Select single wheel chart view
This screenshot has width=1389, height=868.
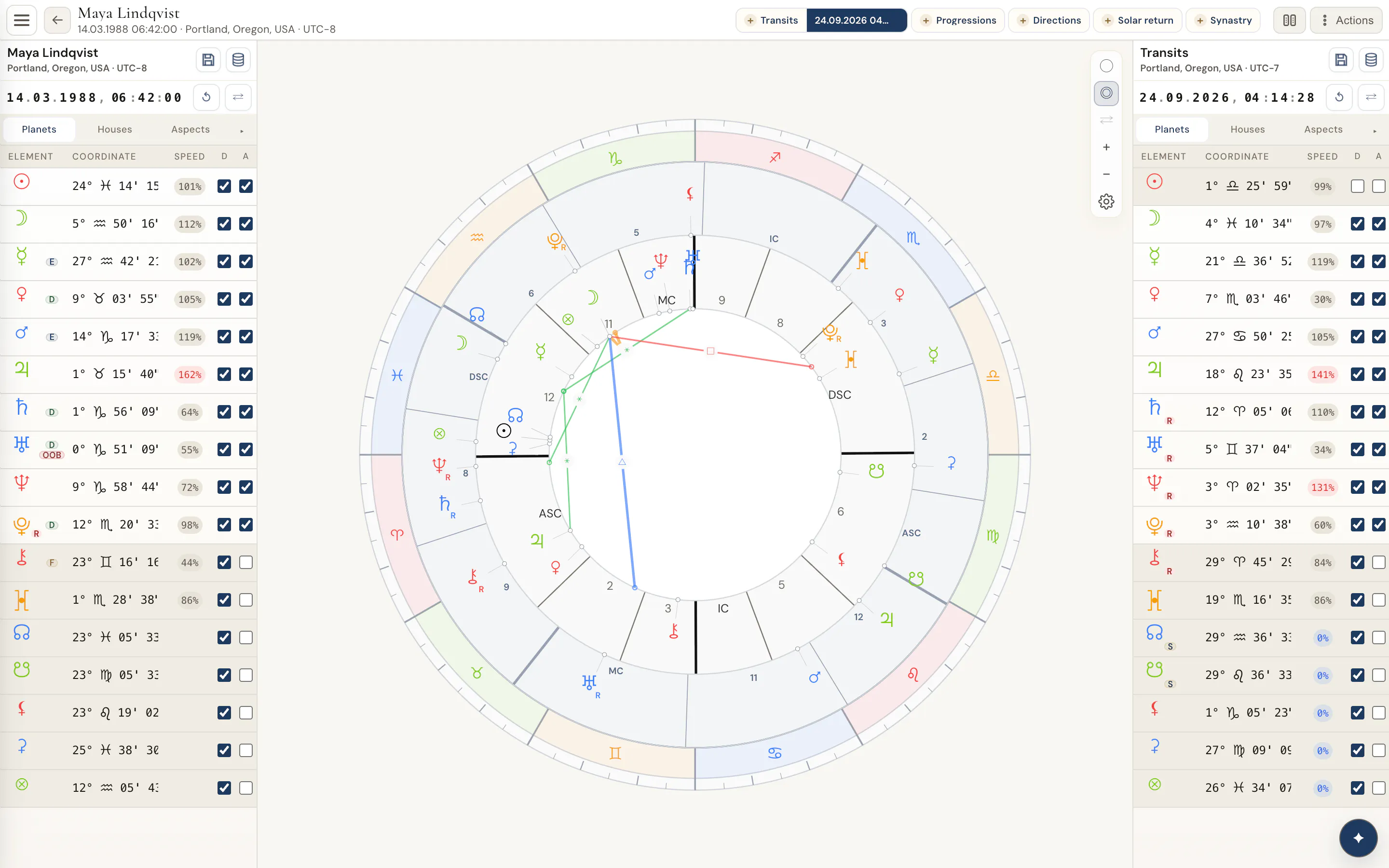pyautogui.click(x=1106, y=66)
